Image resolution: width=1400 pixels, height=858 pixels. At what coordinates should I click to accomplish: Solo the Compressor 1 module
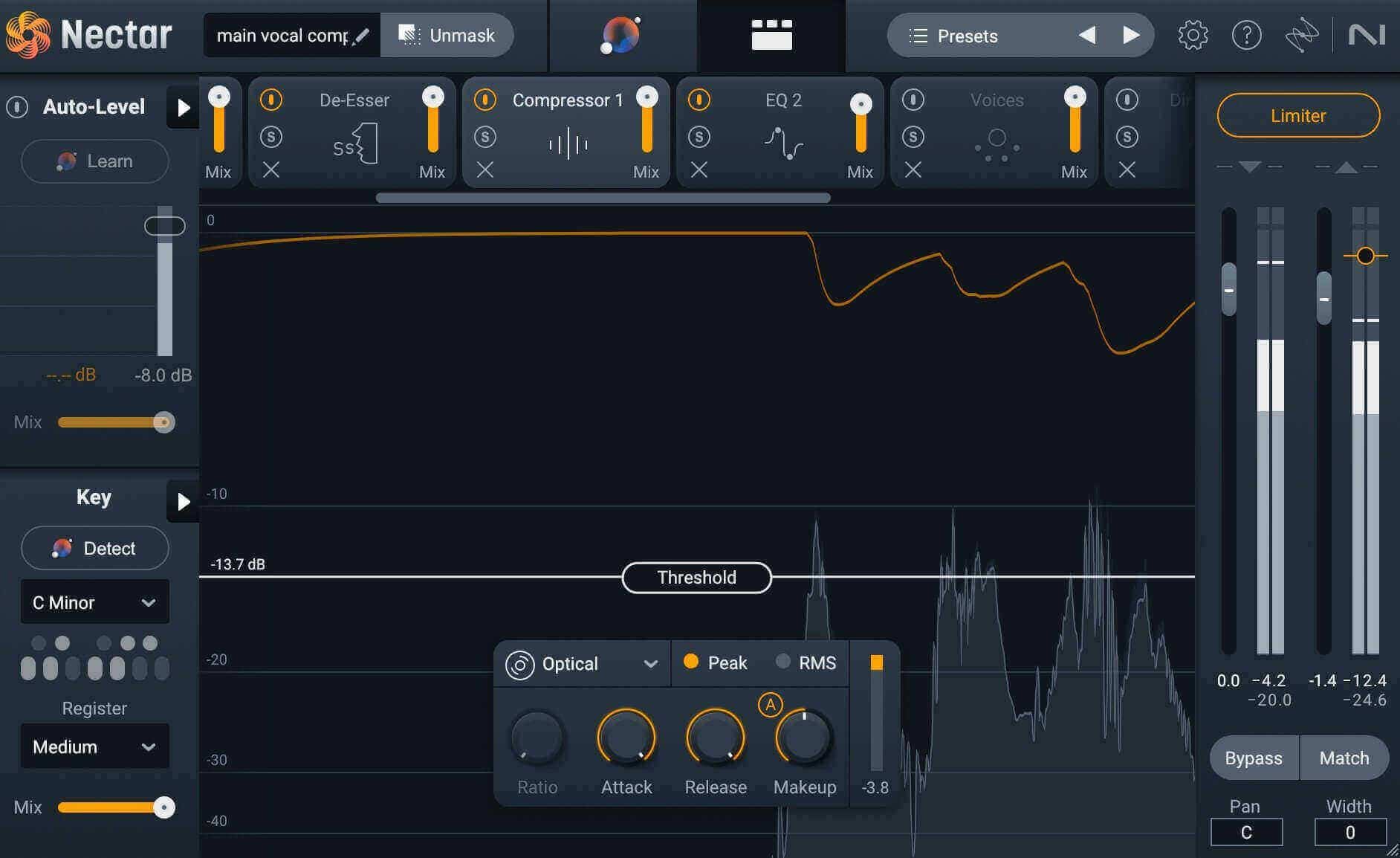485,137
